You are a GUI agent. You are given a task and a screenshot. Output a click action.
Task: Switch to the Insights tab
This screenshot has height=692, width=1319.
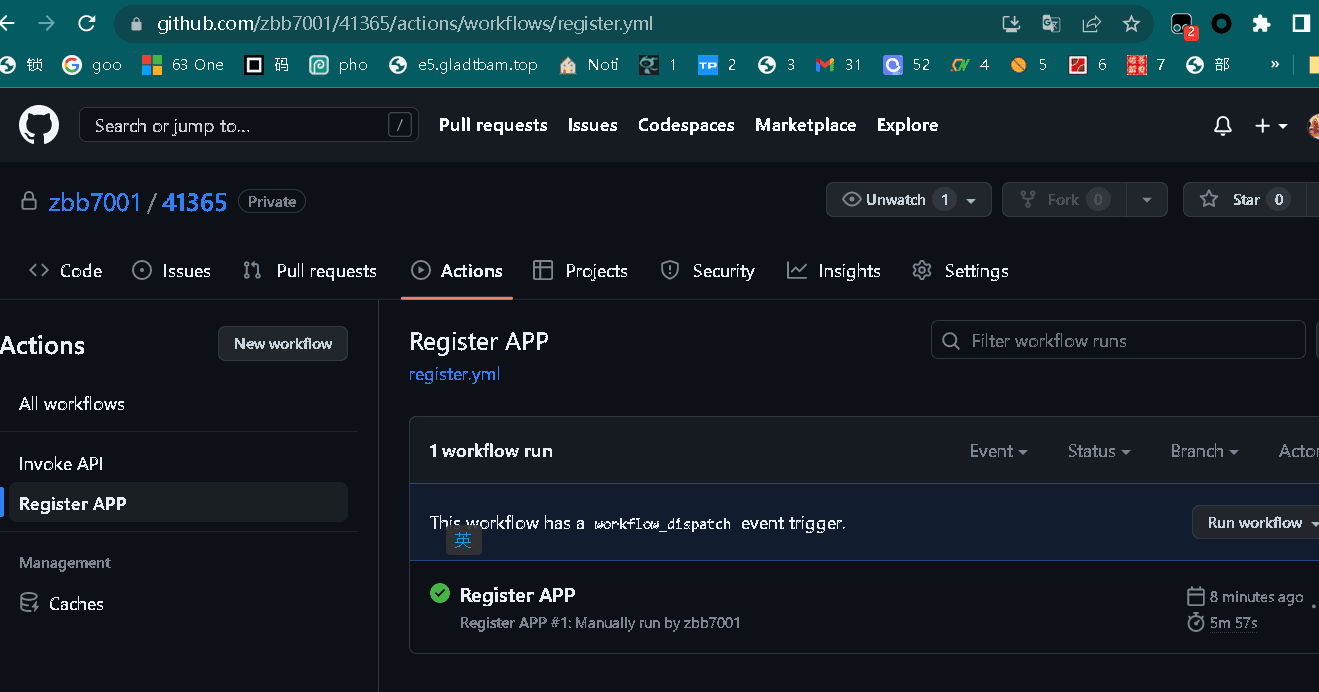click(x=833, y=271)
